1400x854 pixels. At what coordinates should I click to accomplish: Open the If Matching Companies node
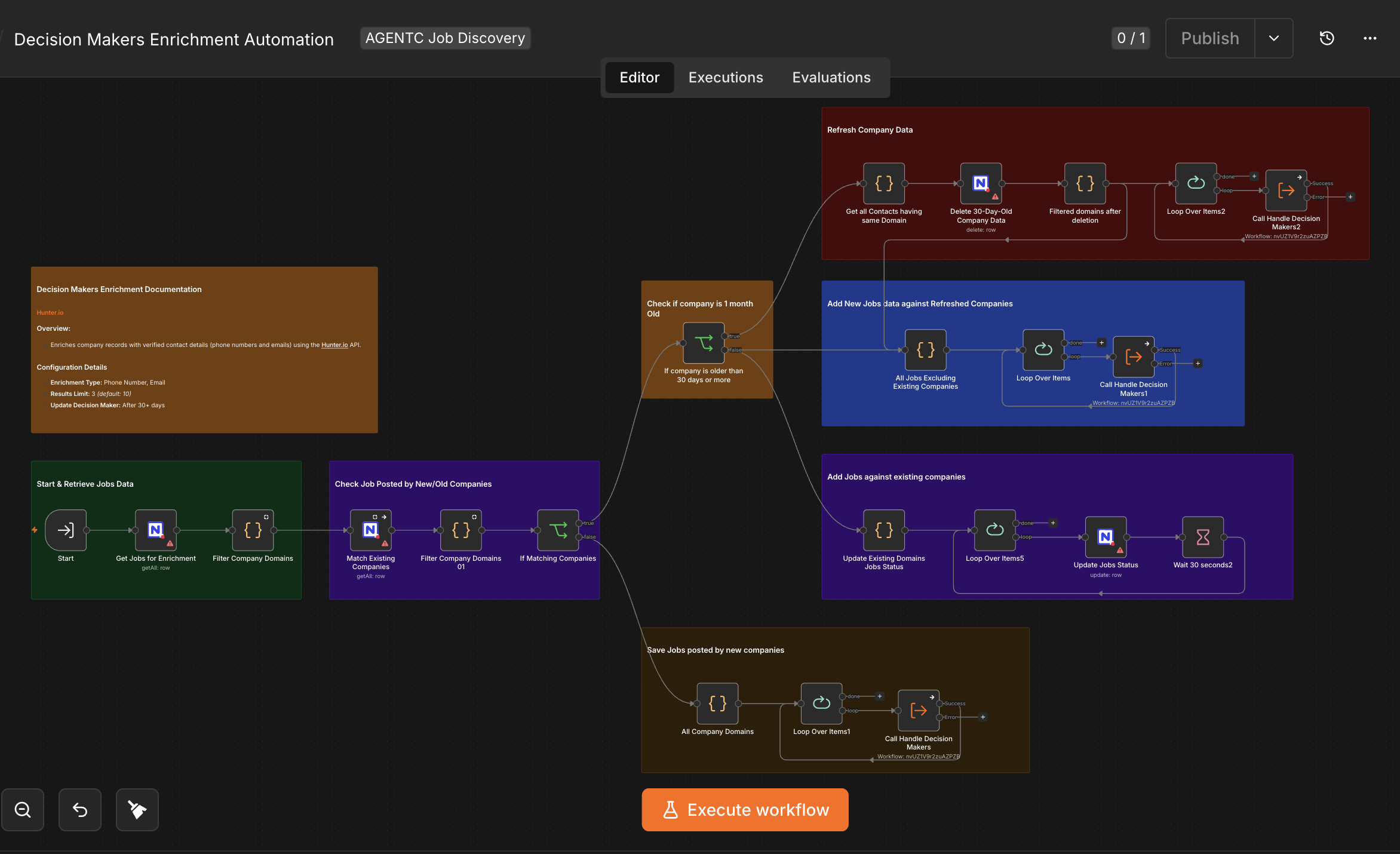(x=558, y=530)
